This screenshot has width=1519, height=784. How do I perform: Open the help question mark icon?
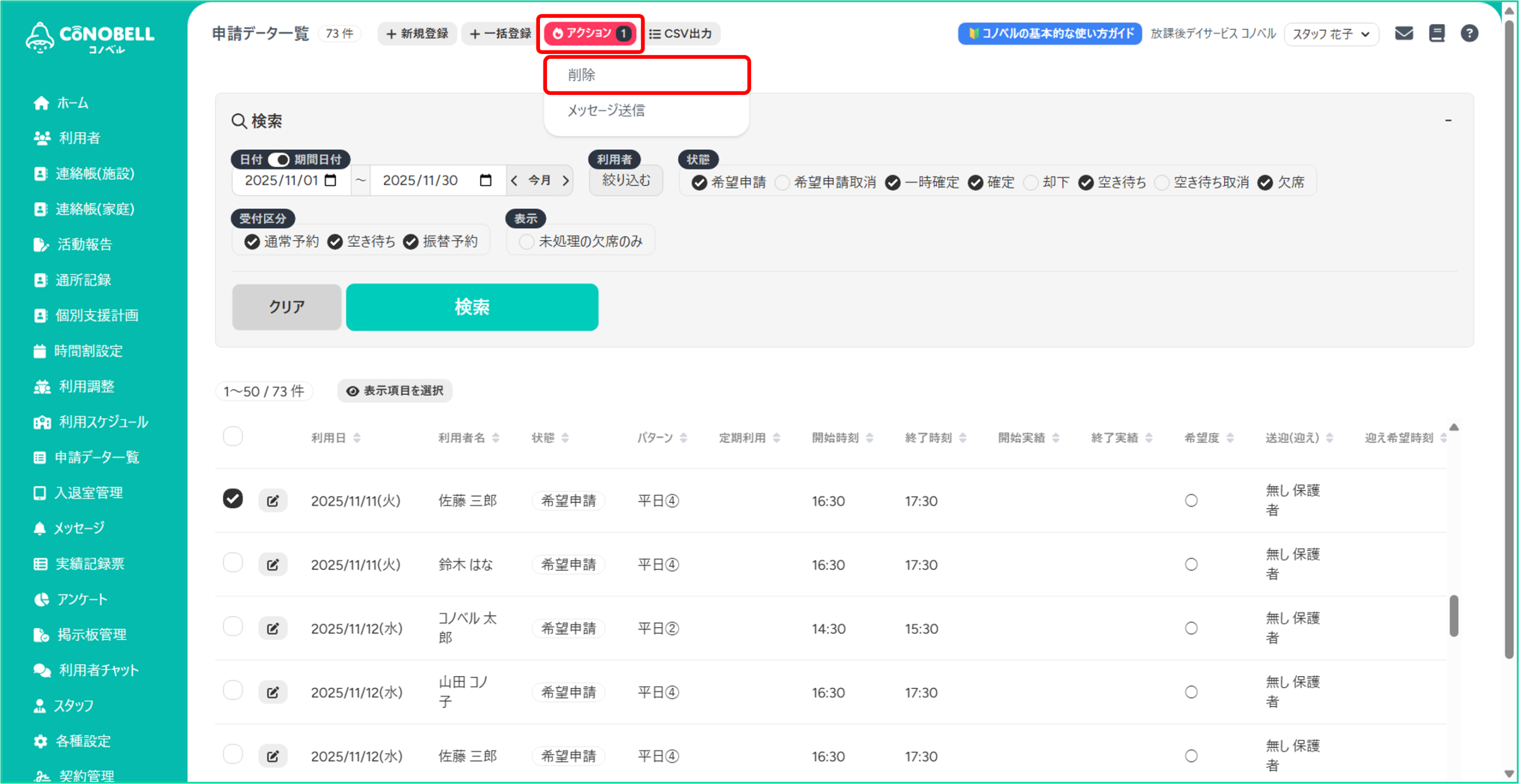coord(1469,33)
